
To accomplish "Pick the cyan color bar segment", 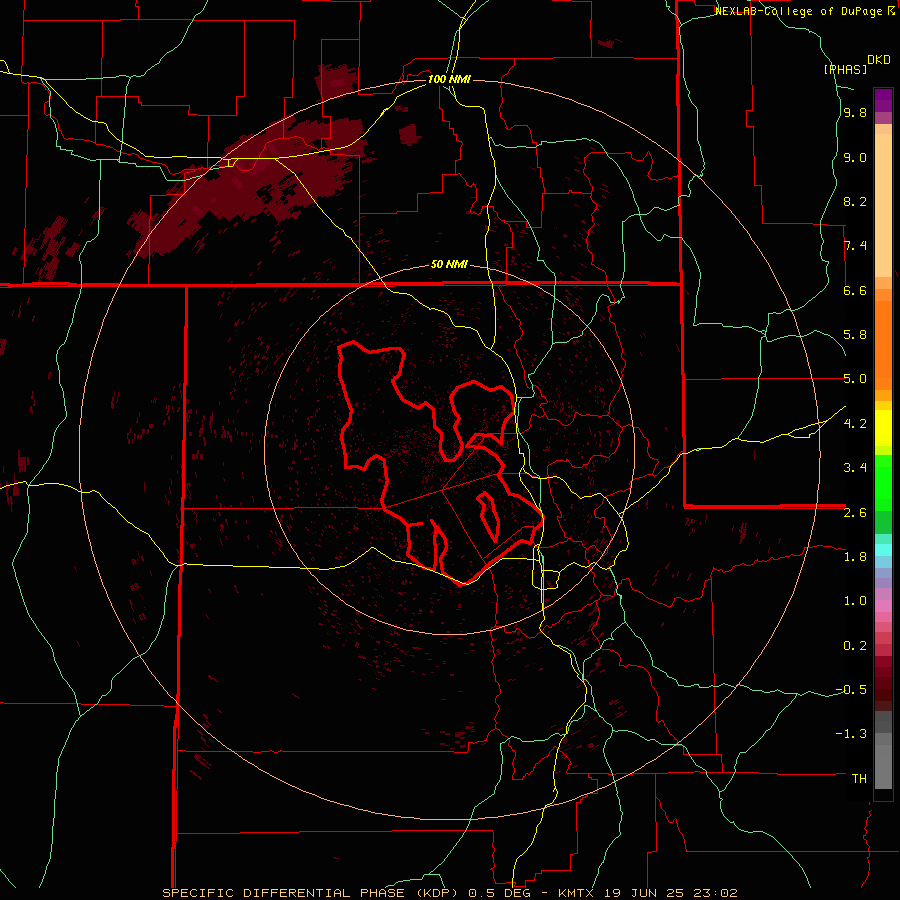I will pyautogui.click(x=883, y=549).
